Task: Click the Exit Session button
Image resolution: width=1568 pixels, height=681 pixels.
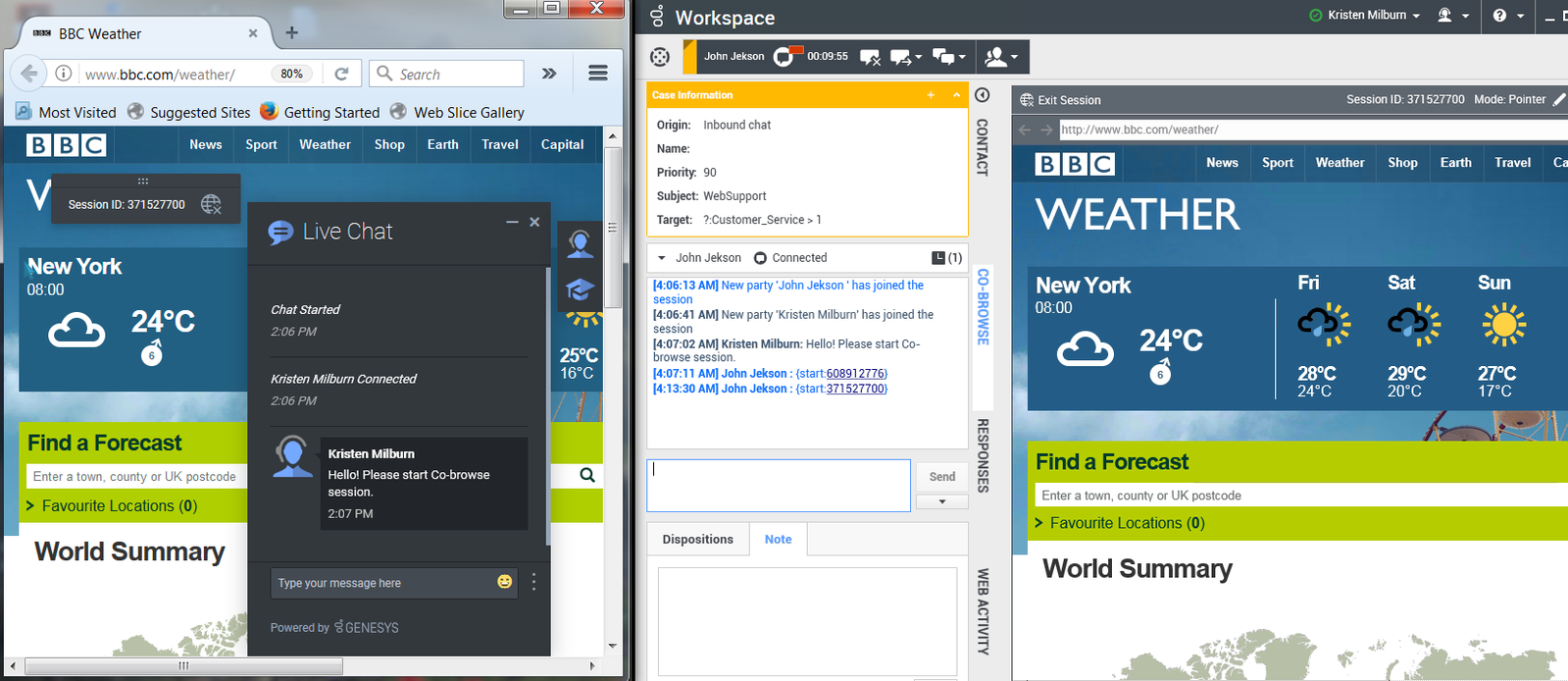Action: [1060, 100]
